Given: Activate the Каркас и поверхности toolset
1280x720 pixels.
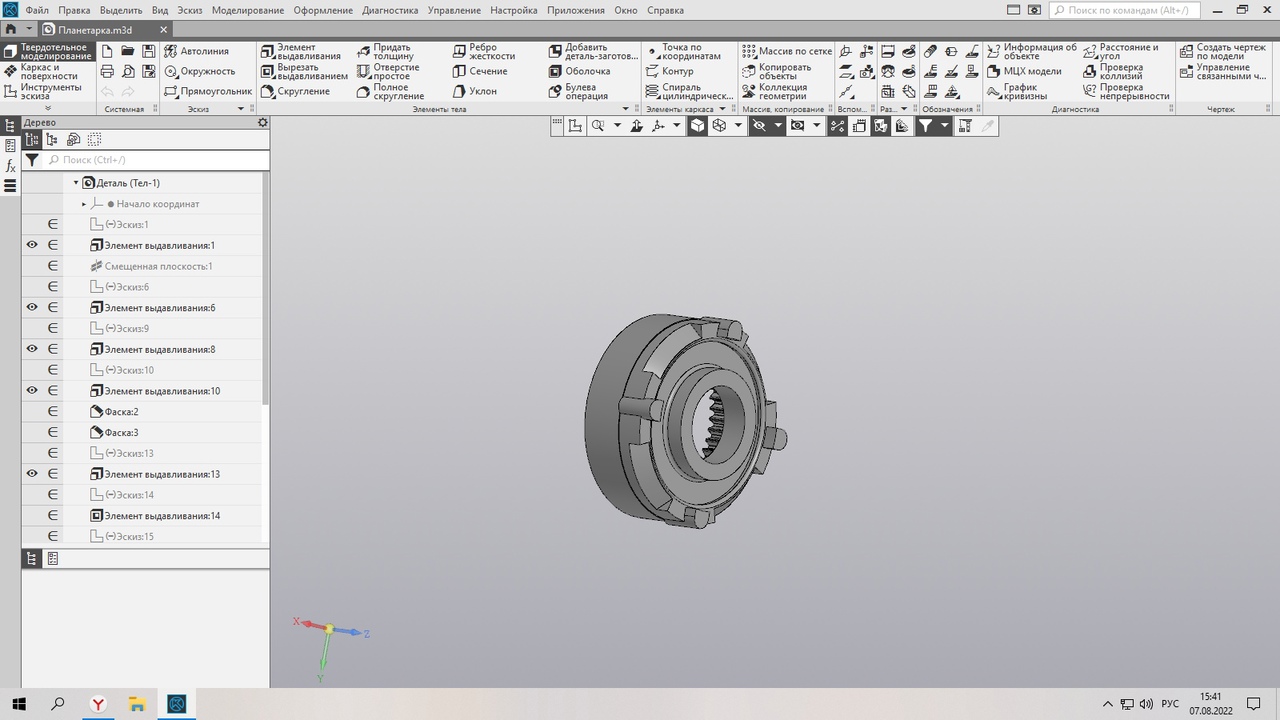Looking at the screenshot, I should click(48, 71).
